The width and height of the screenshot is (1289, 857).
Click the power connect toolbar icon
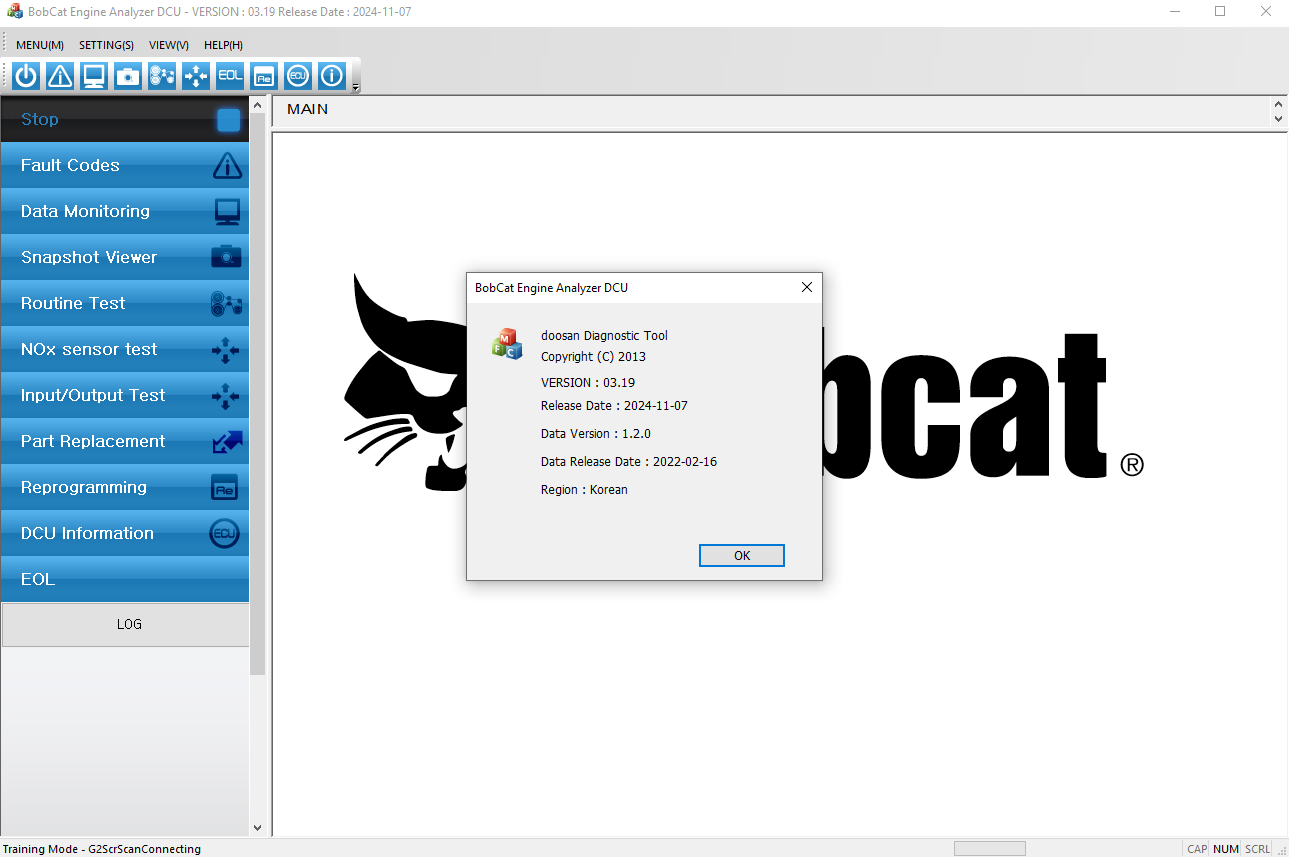coord(26,76)
